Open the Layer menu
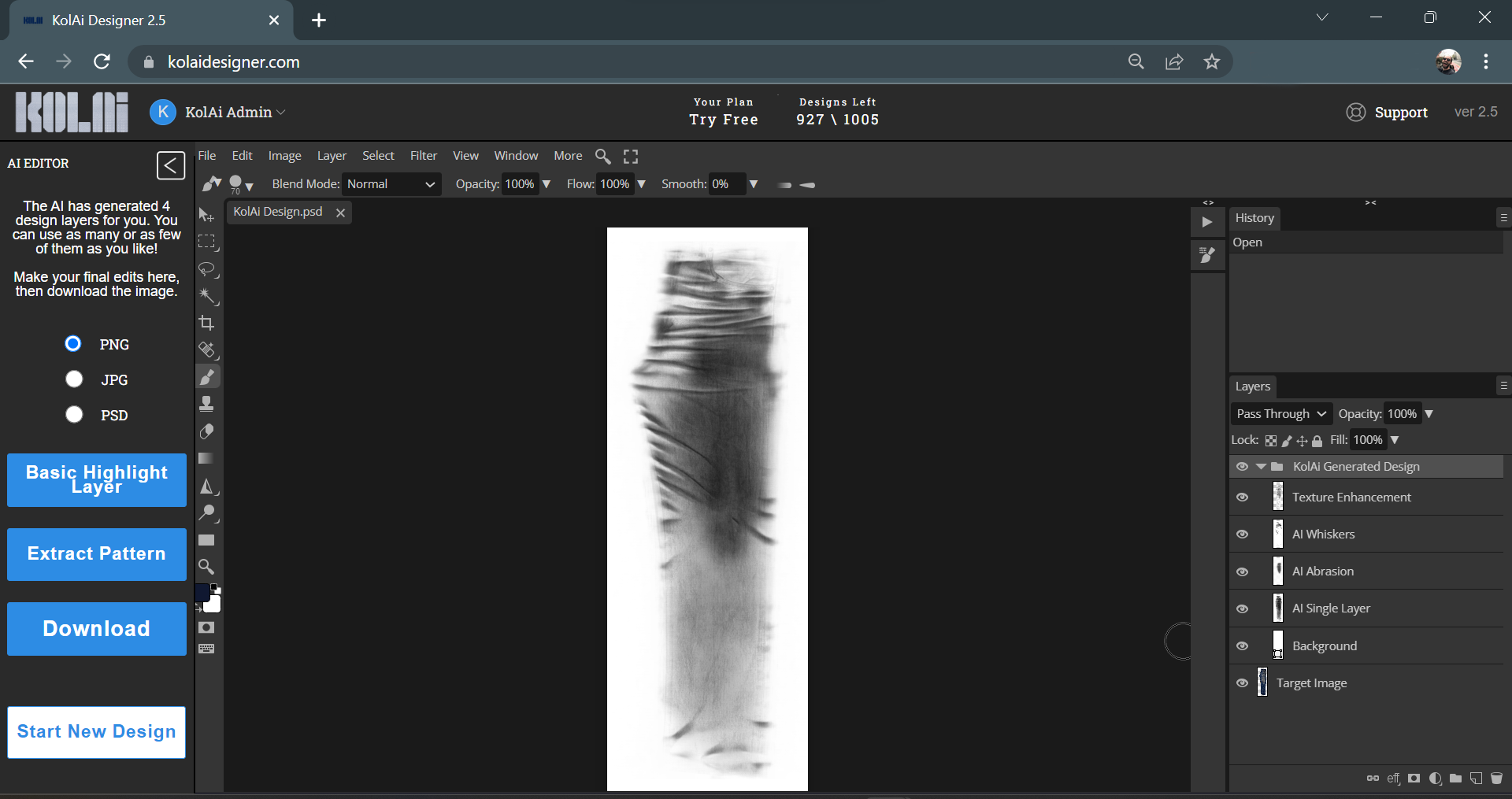The height and width of the screenshot is (799, 1512). click(x=332, y=156)
